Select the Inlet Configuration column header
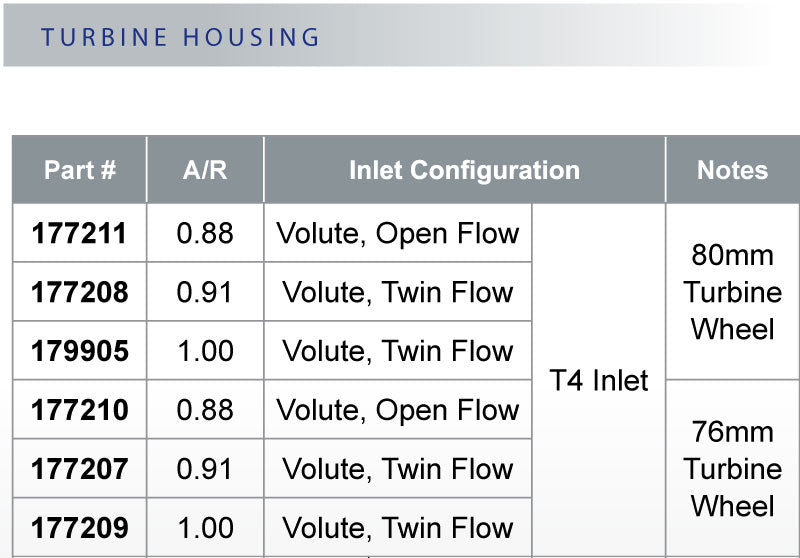Screen dimensions: 800x558 464,170
